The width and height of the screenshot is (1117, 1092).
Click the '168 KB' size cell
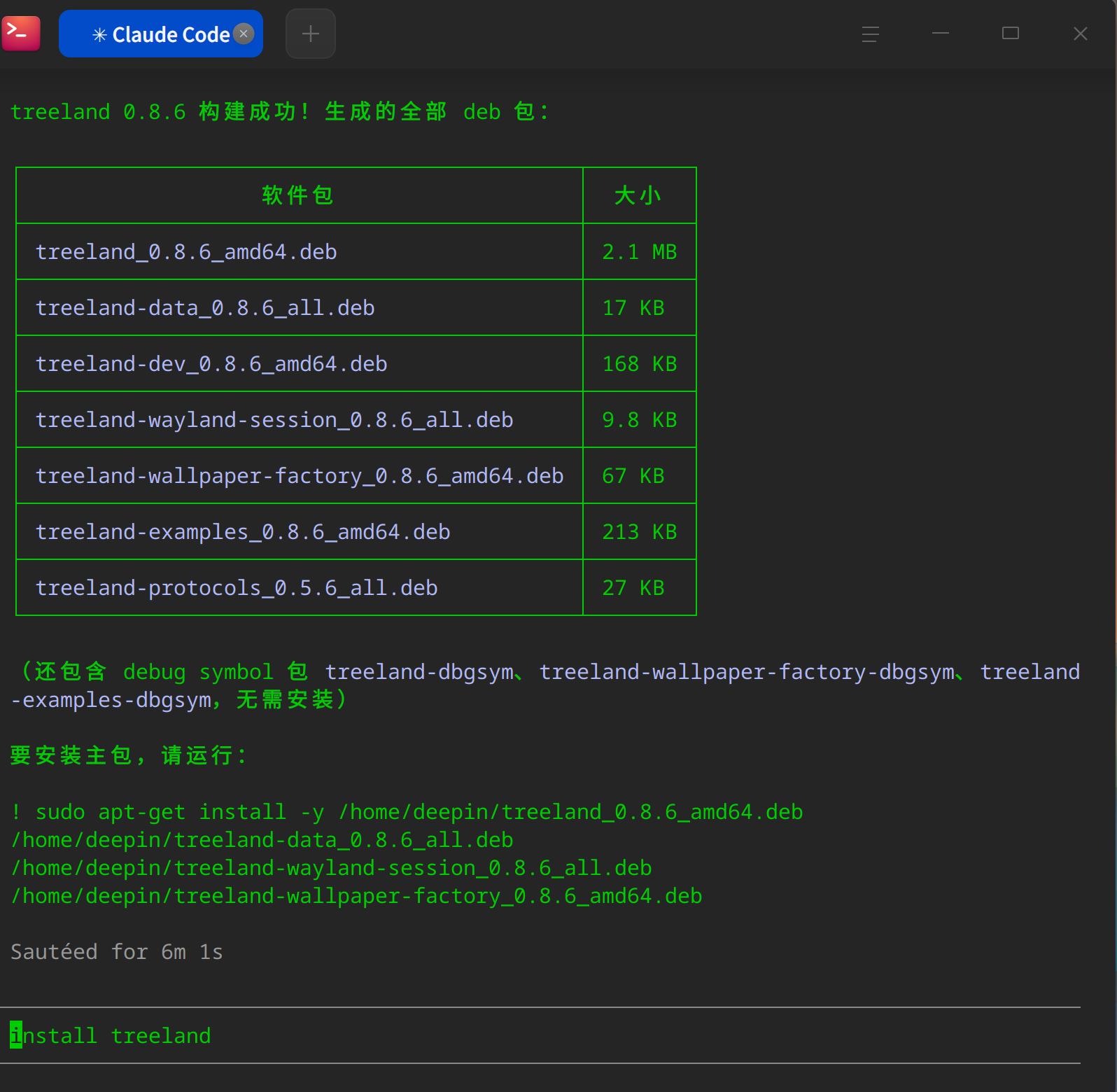(640, 364)
